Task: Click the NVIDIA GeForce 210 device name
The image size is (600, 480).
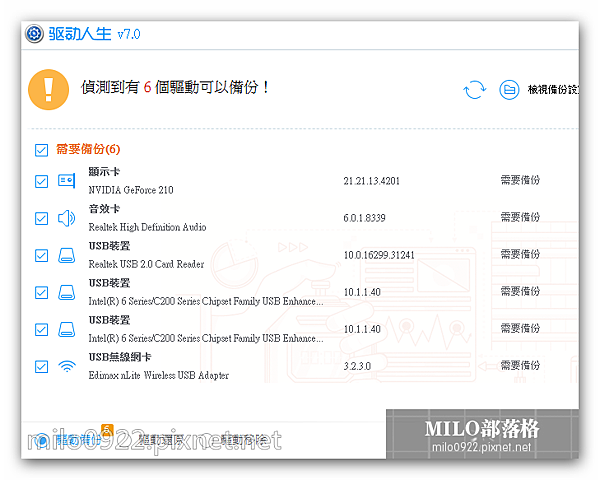Action: point(131,190)
